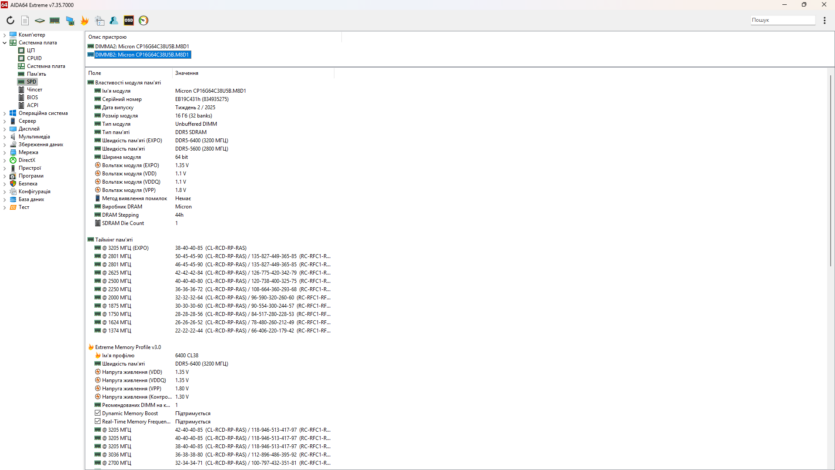Click the Мережа network tree icon
835x470 pixels.
[13, 152]
